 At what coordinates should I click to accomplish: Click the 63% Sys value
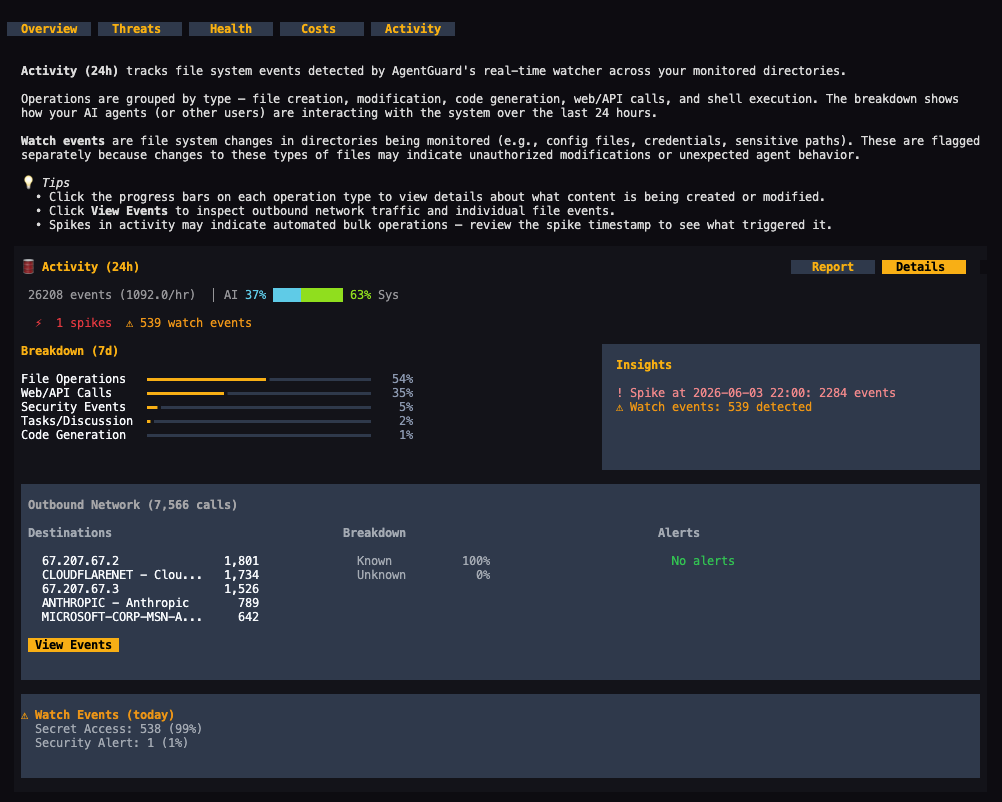[x=360, y=295]
